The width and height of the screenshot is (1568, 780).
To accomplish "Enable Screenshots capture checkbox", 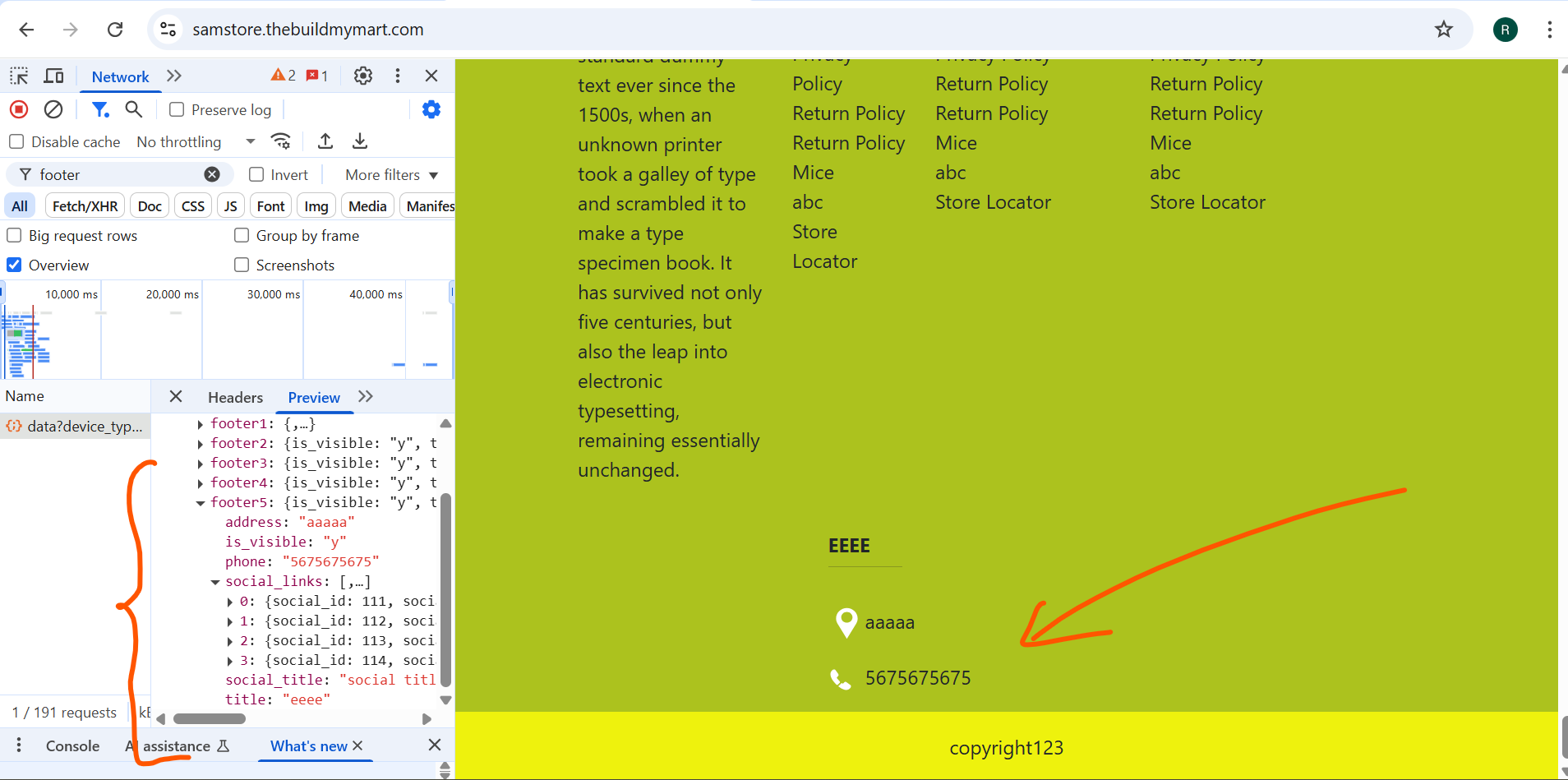I will pos(242,265).
